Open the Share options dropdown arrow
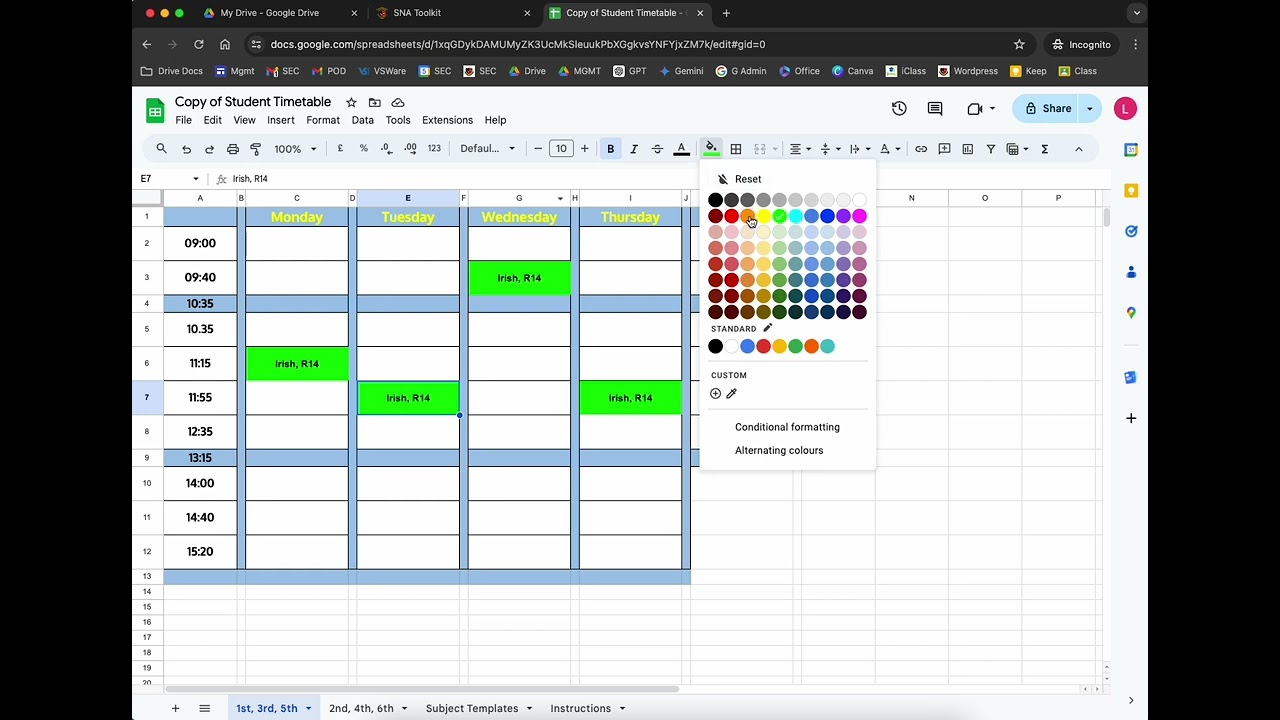 point(1089,108)
